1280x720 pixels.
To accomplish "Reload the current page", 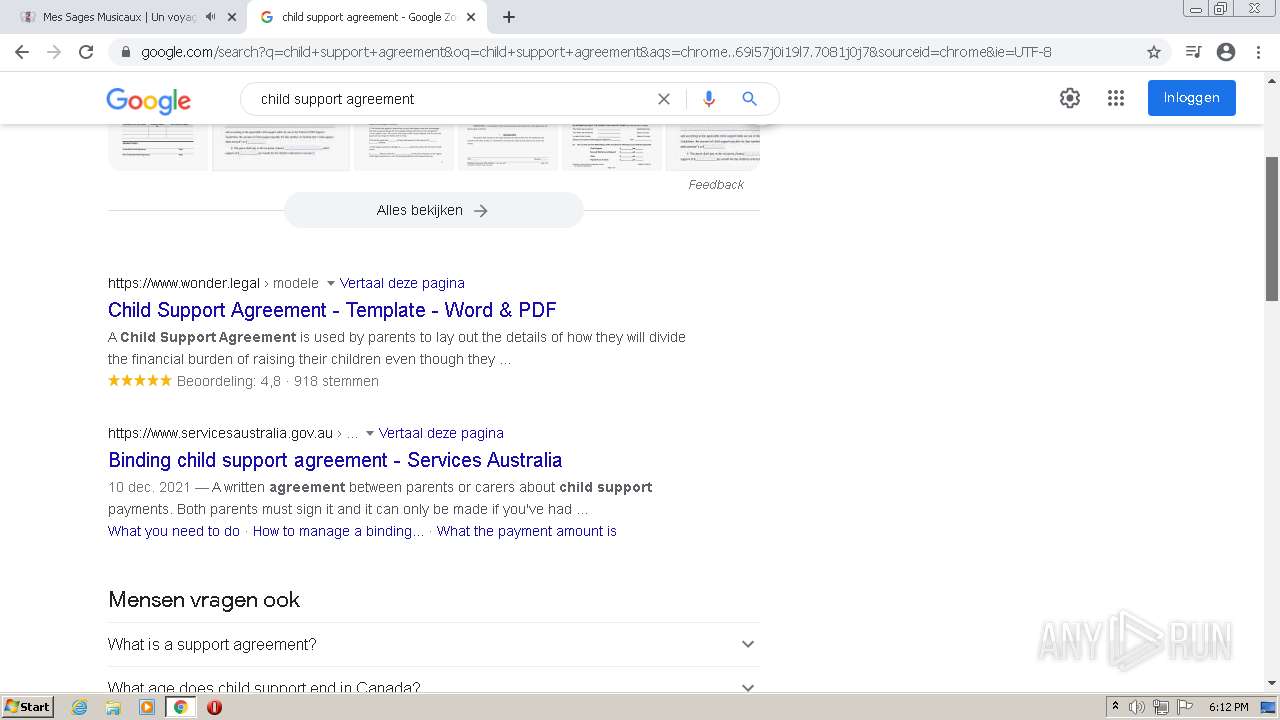I will tap(86, 52).
